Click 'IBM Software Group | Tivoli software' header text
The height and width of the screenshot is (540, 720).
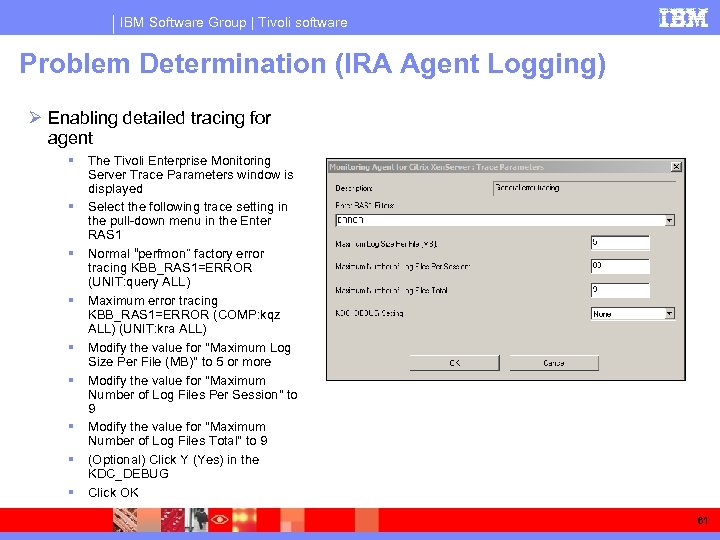click(233, 22)
